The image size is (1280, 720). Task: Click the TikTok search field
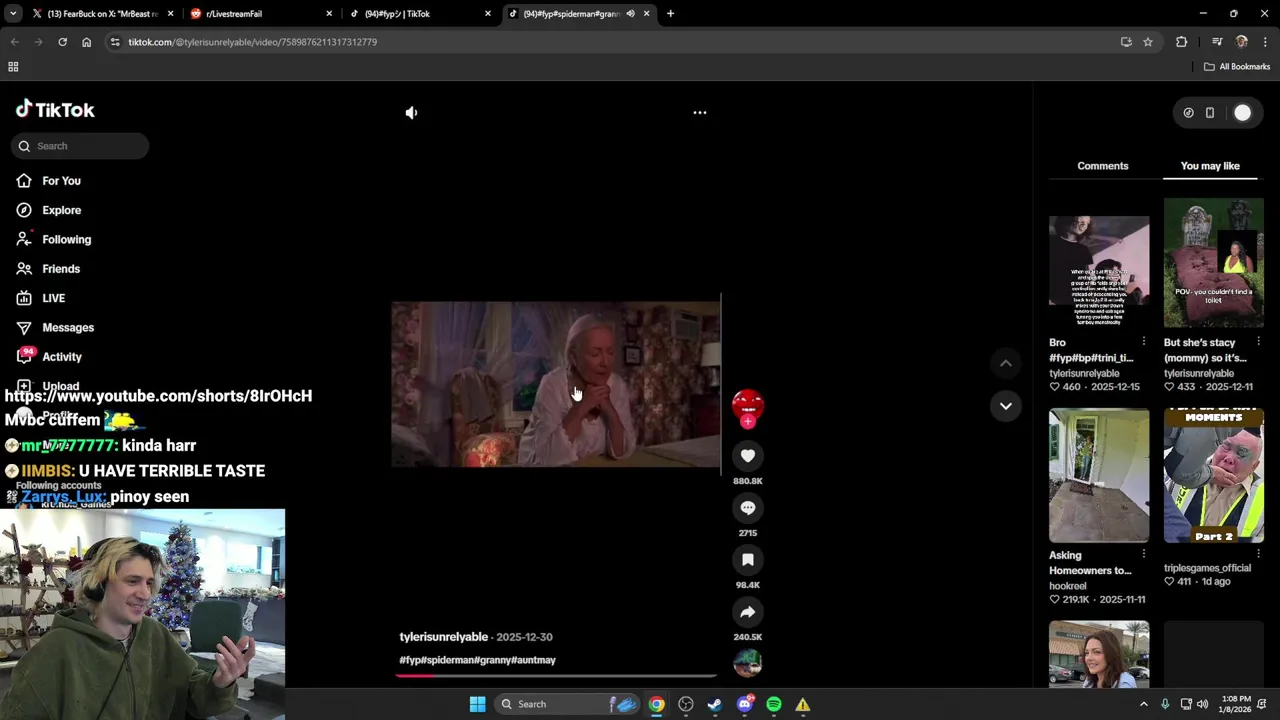coord(80,146)
